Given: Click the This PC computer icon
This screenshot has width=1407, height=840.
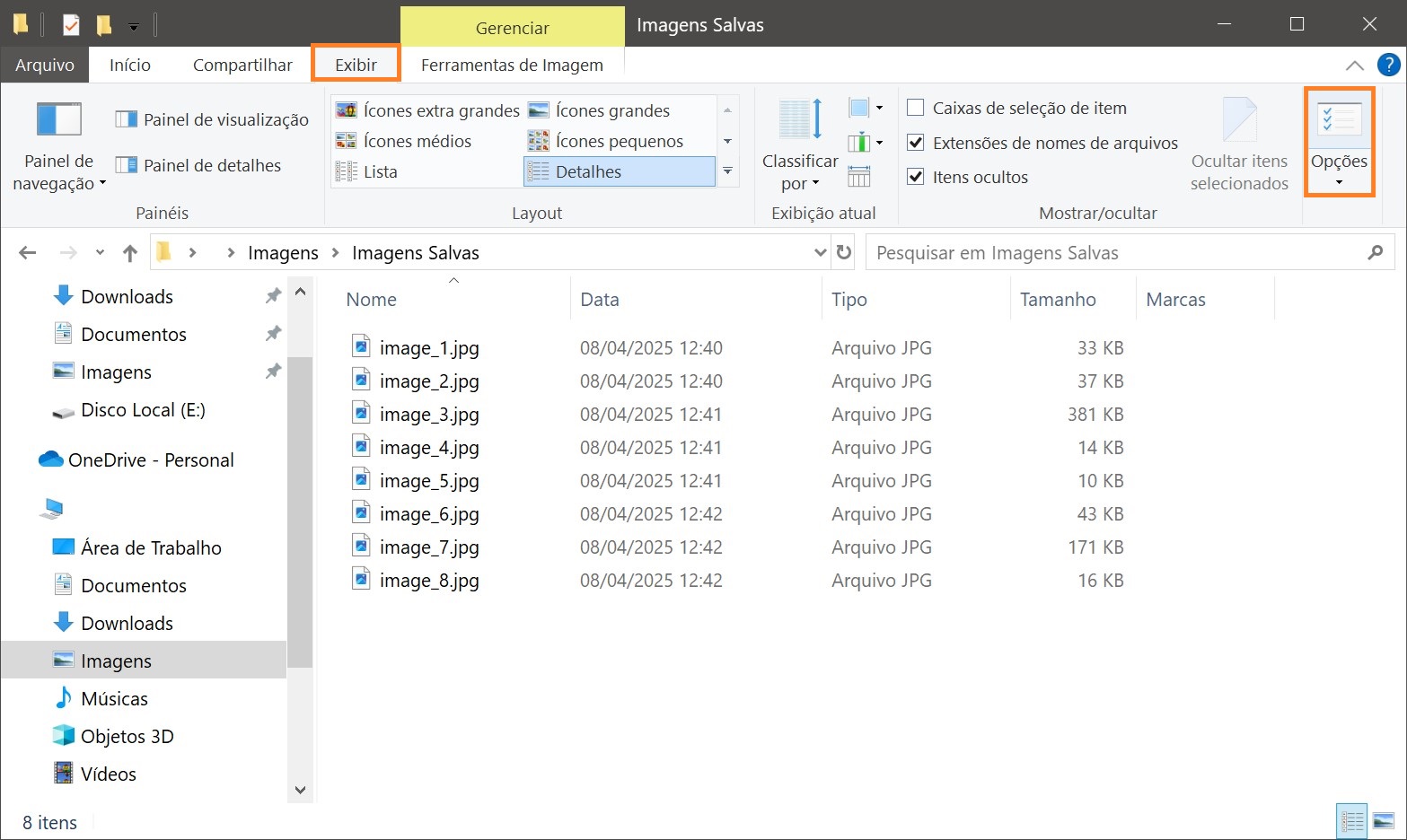Looking at the screenshot, I should coord(52,509).
